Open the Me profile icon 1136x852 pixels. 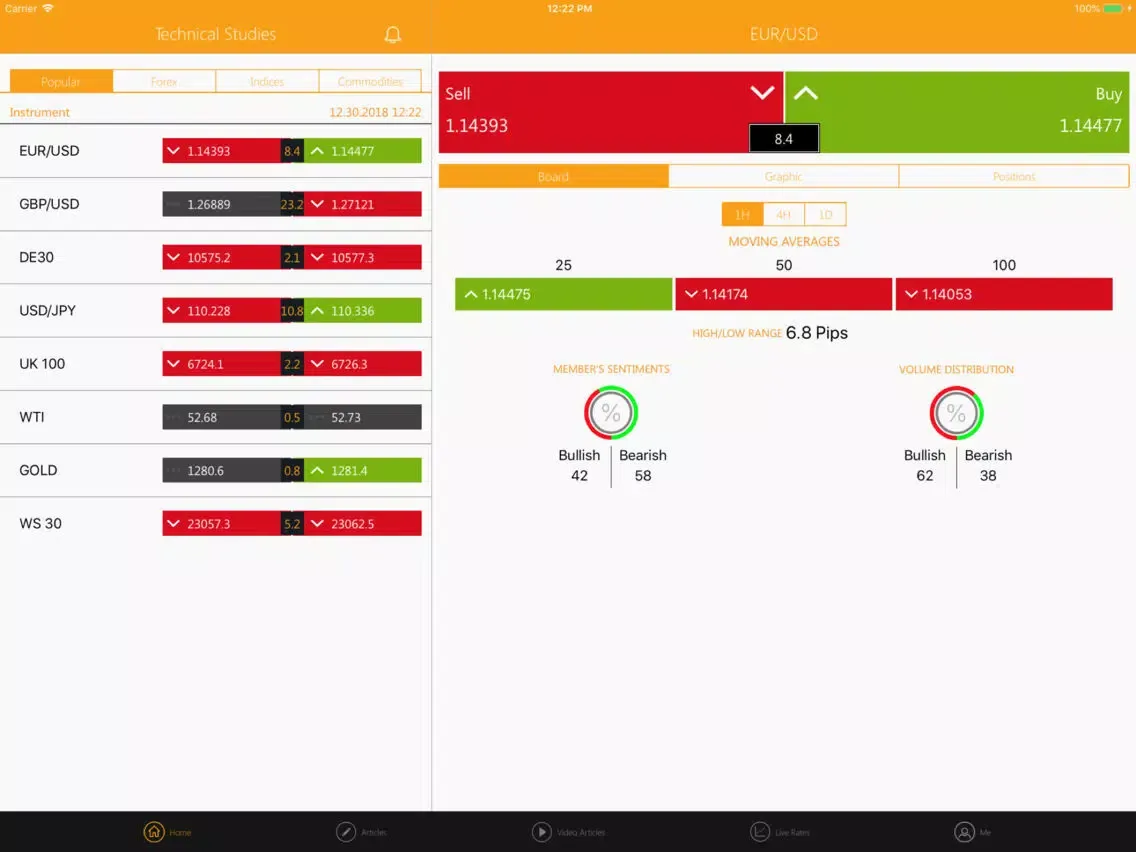(x=964, y=832)
